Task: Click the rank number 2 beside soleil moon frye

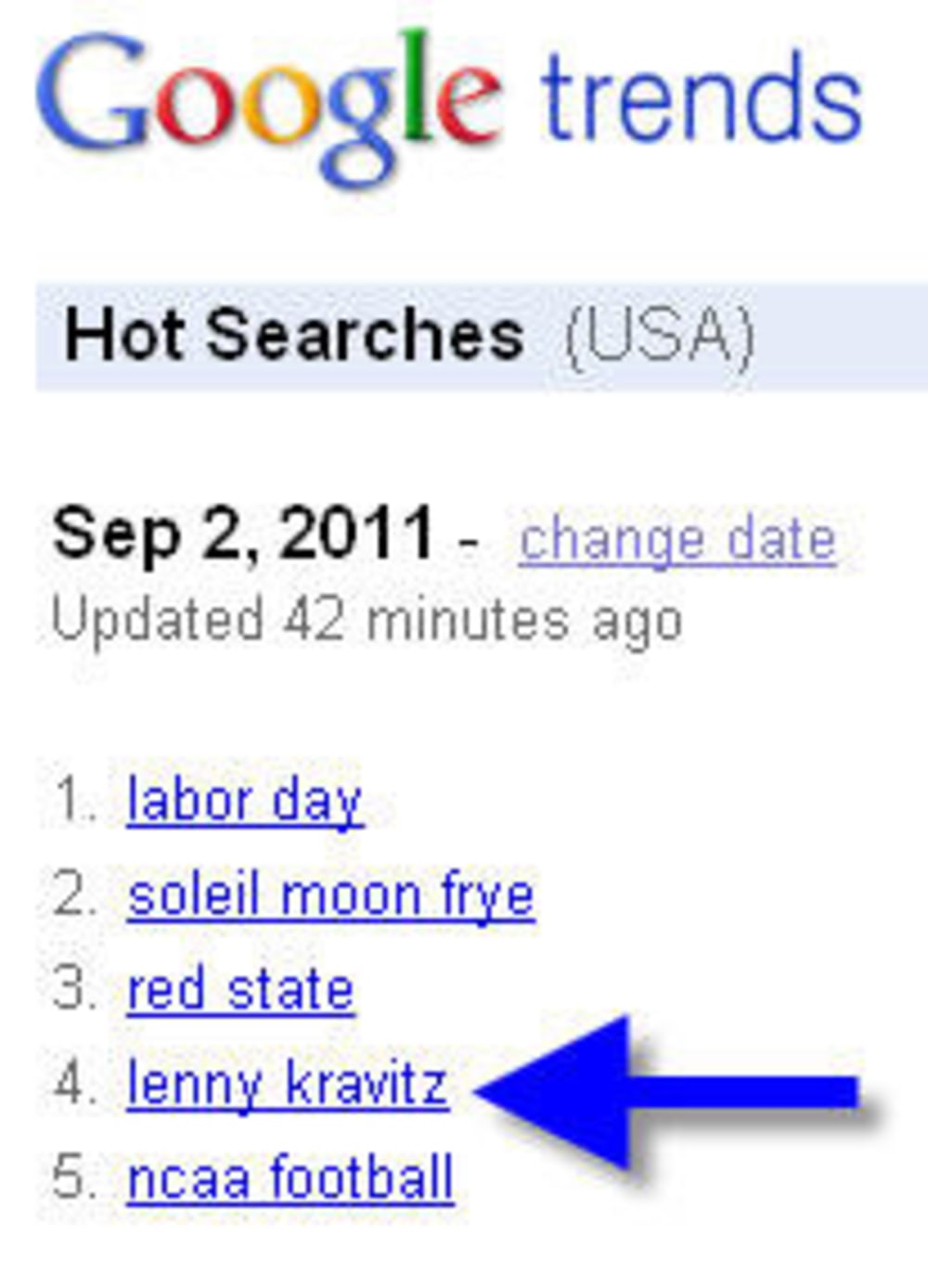Action: coord(74,895)
